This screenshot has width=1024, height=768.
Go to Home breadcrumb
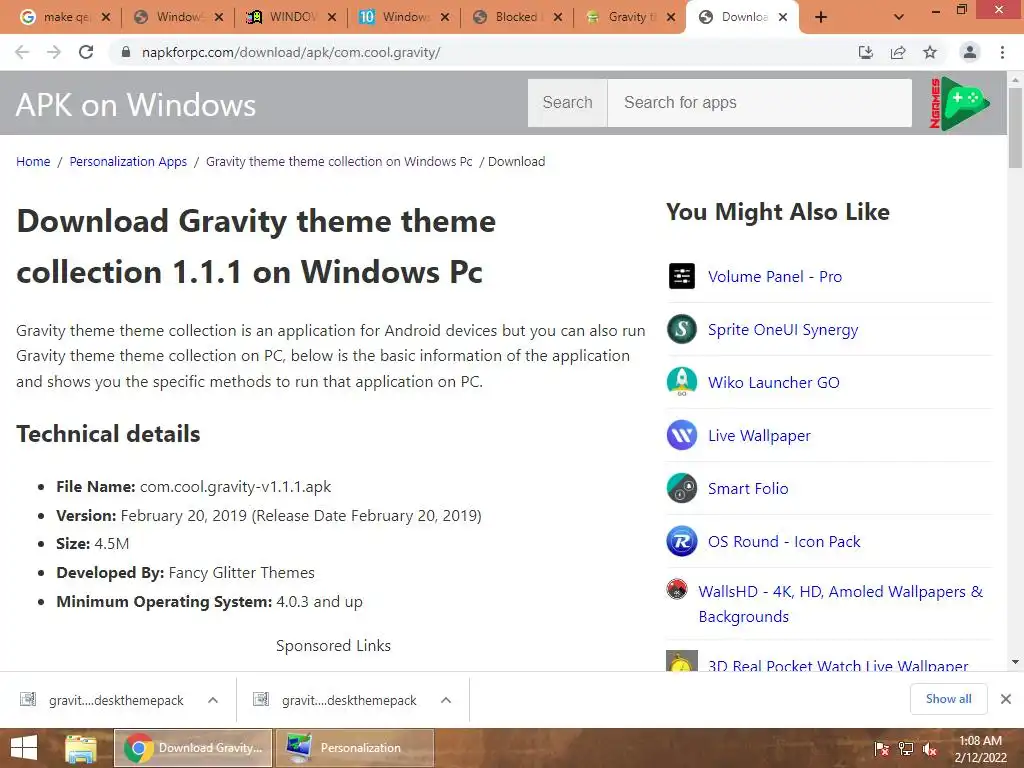click(x=33, y=161)
